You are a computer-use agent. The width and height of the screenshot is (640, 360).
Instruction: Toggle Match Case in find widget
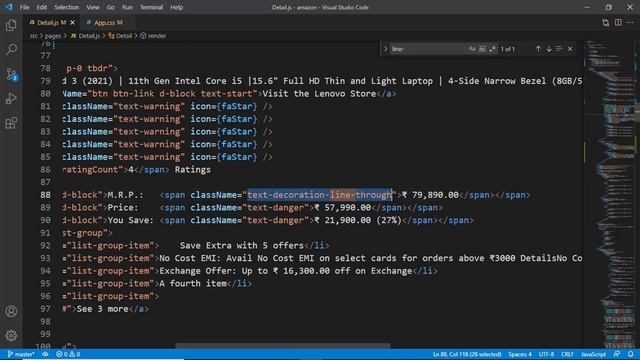tap(472, 49)
